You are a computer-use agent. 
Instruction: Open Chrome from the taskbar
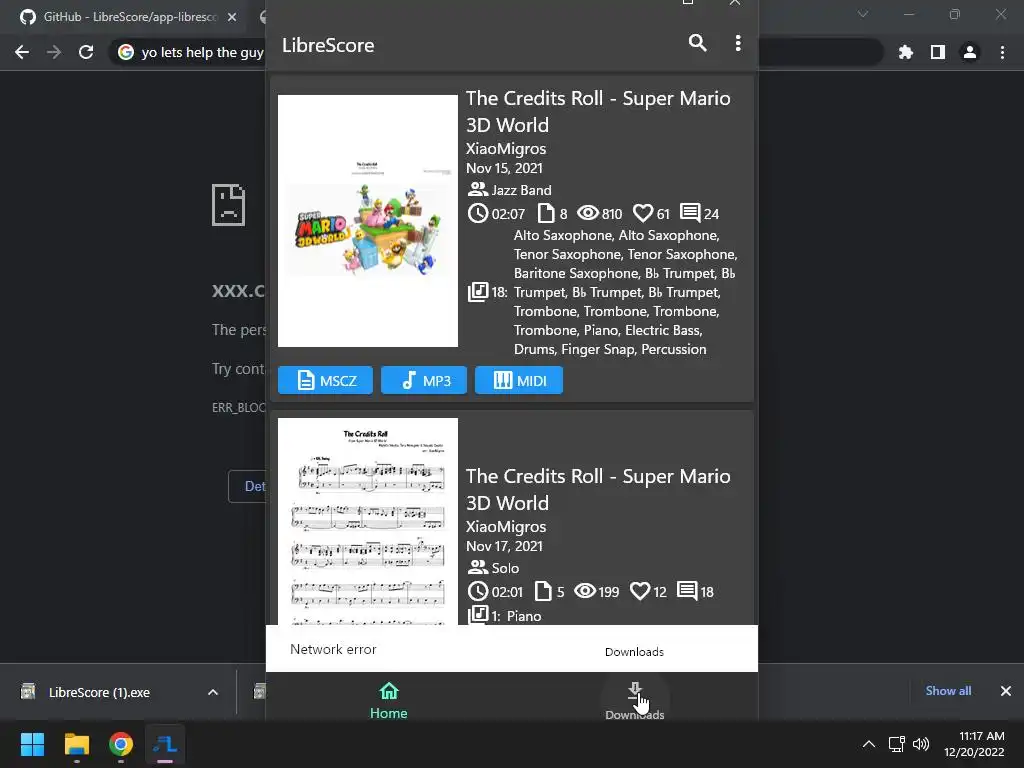[121, 744]
